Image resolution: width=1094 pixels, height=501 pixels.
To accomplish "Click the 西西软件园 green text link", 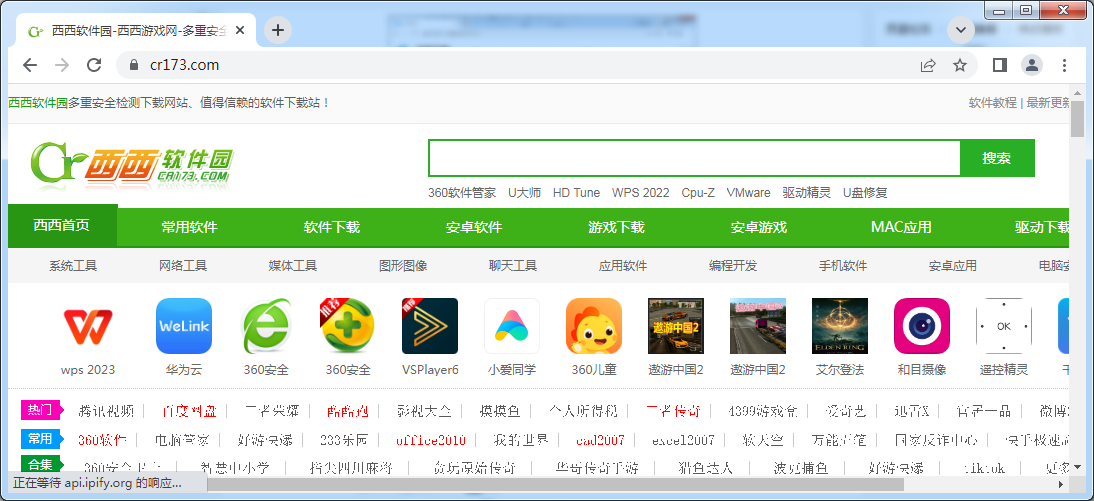I will point(38,103).
